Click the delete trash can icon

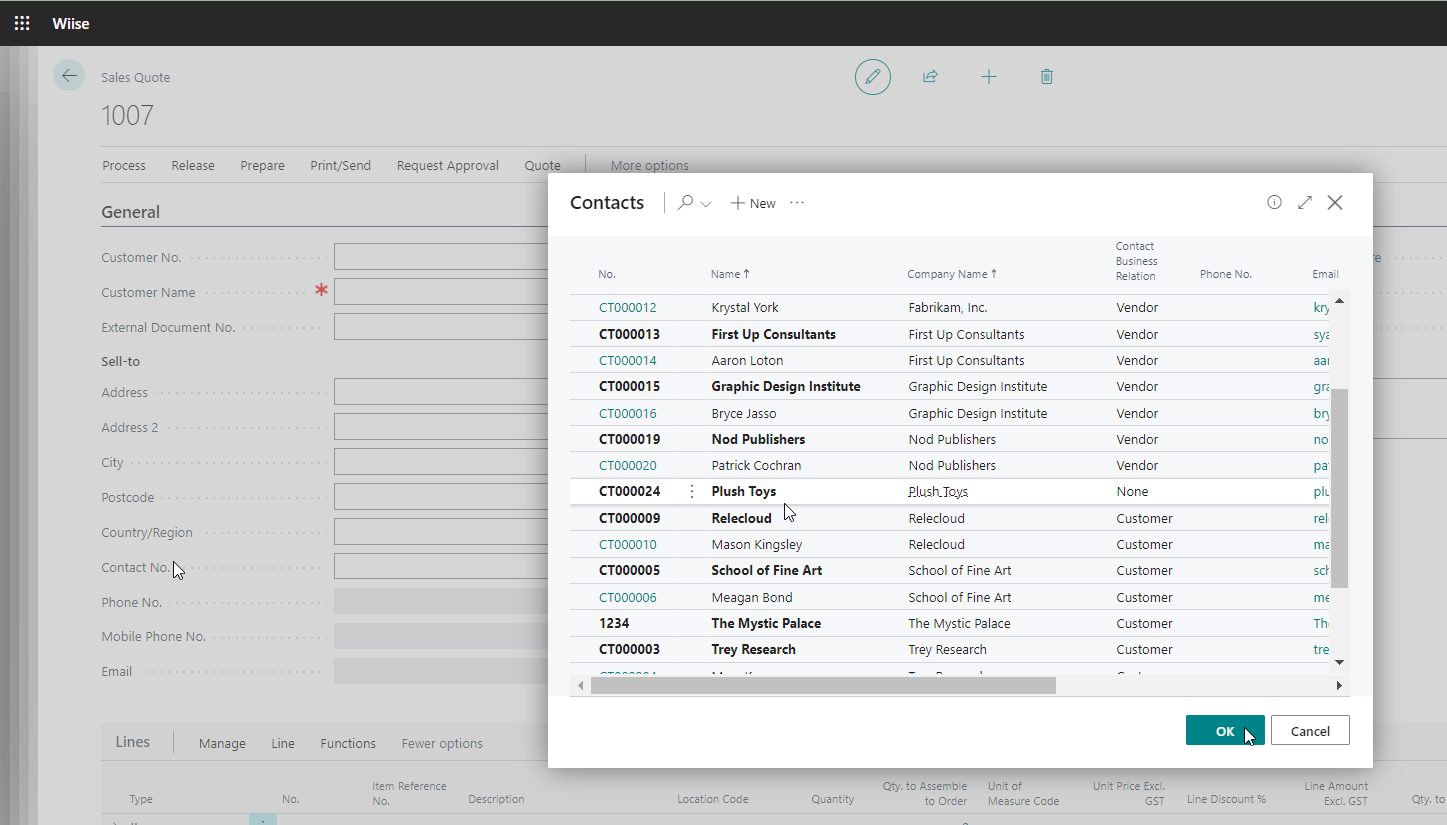pos(1047,77)
